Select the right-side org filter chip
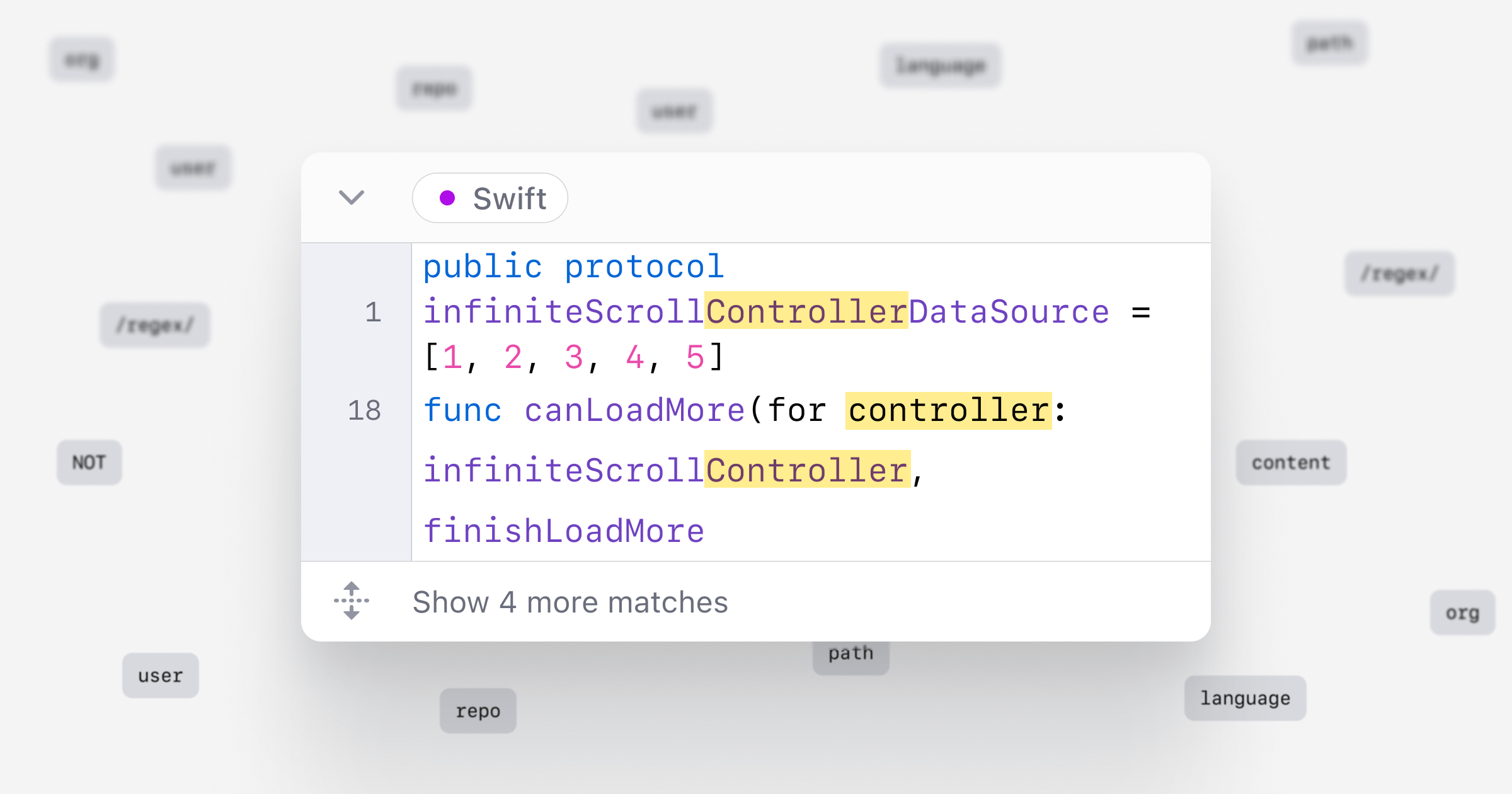The width and height of the screenshot is (1512, 794). [1462, 613]
